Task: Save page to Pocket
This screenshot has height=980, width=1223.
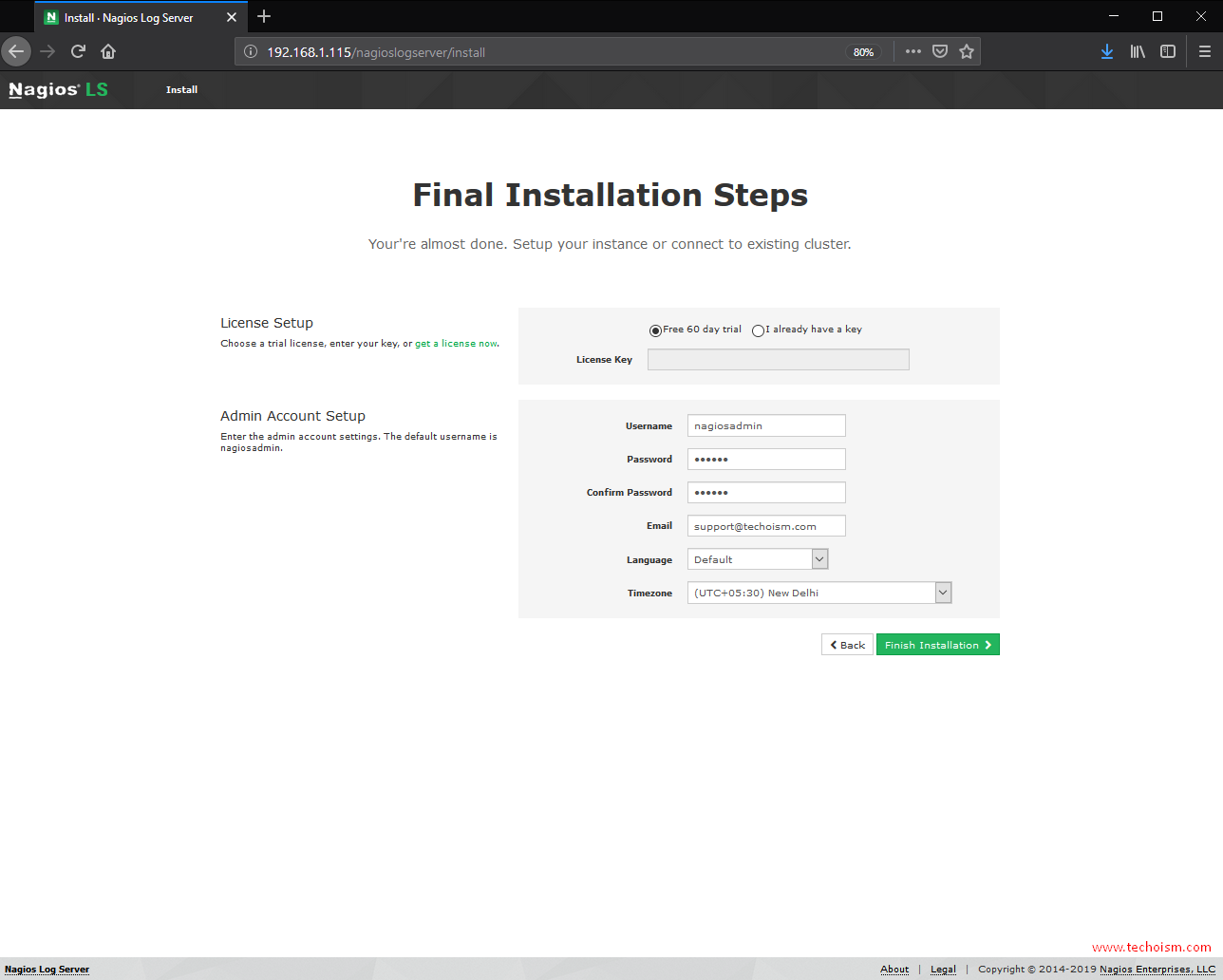Action: 940,51
